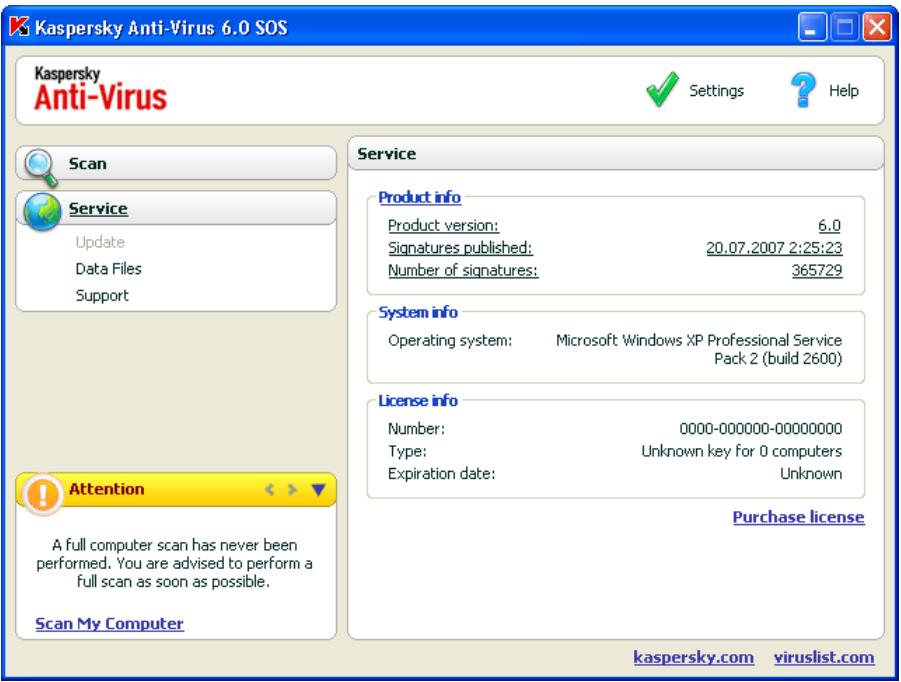
Task: Click the Operating system label
Action: coord(450,340)
